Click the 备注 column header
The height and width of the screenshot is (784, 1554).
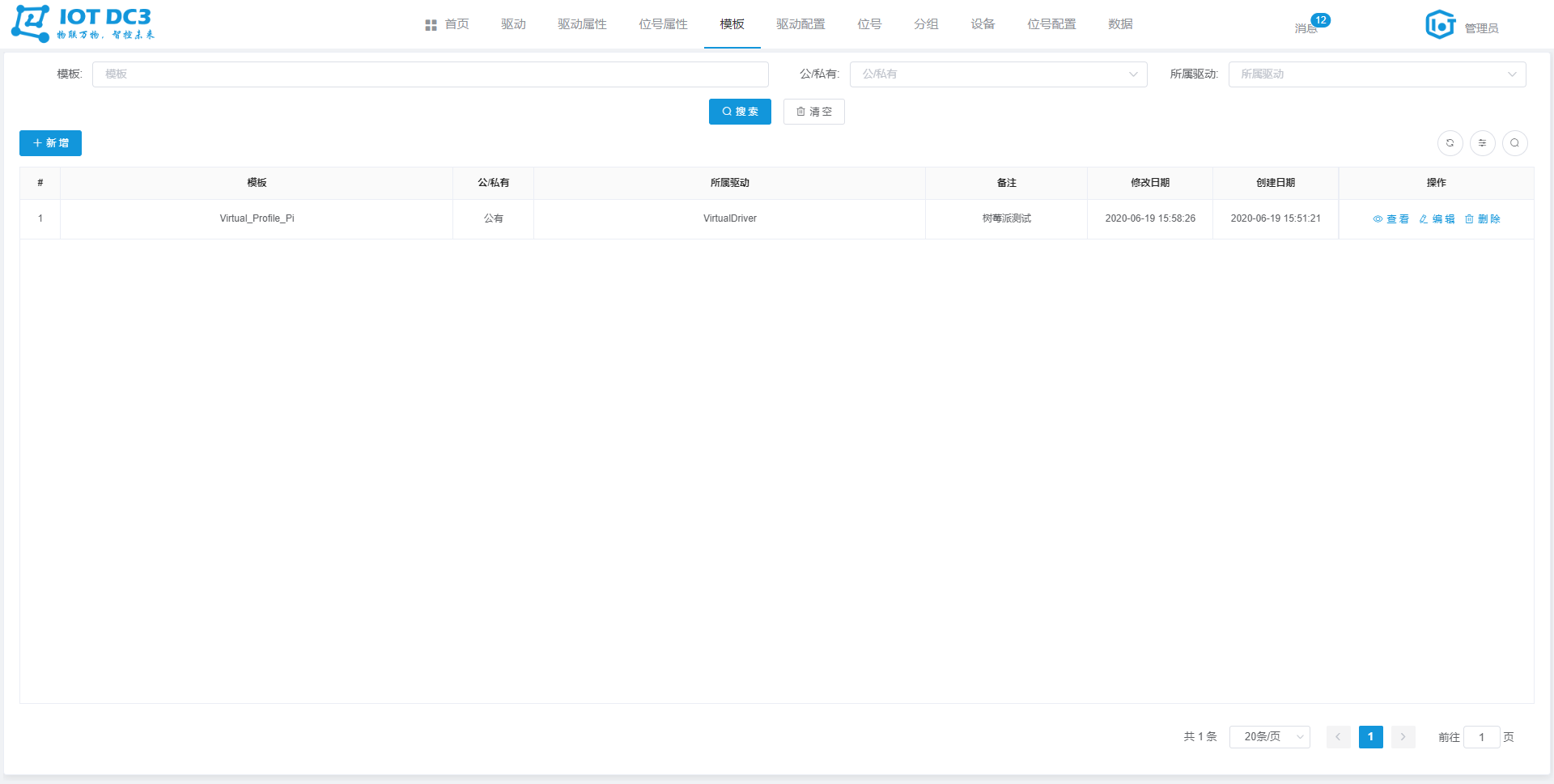tap(1006, 183)
